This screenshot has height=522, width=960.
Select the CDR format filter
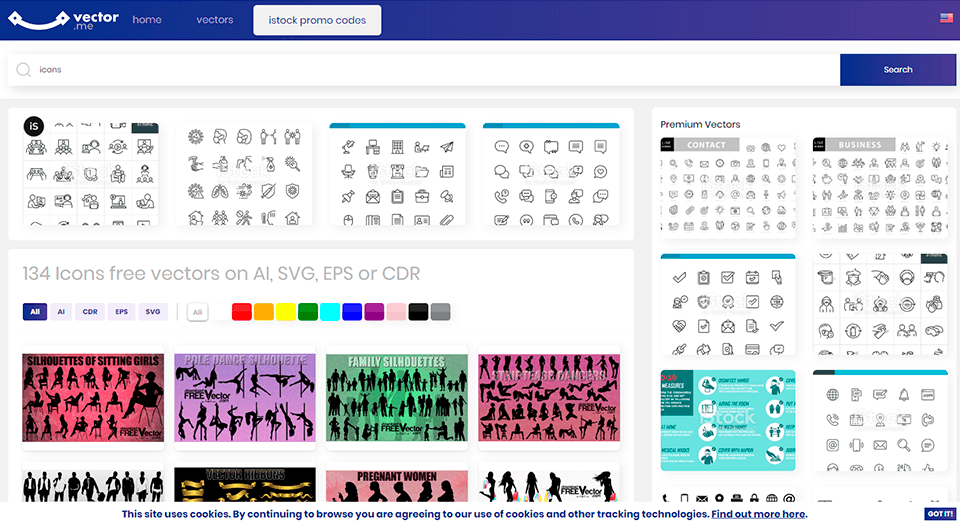click(90, 312)
